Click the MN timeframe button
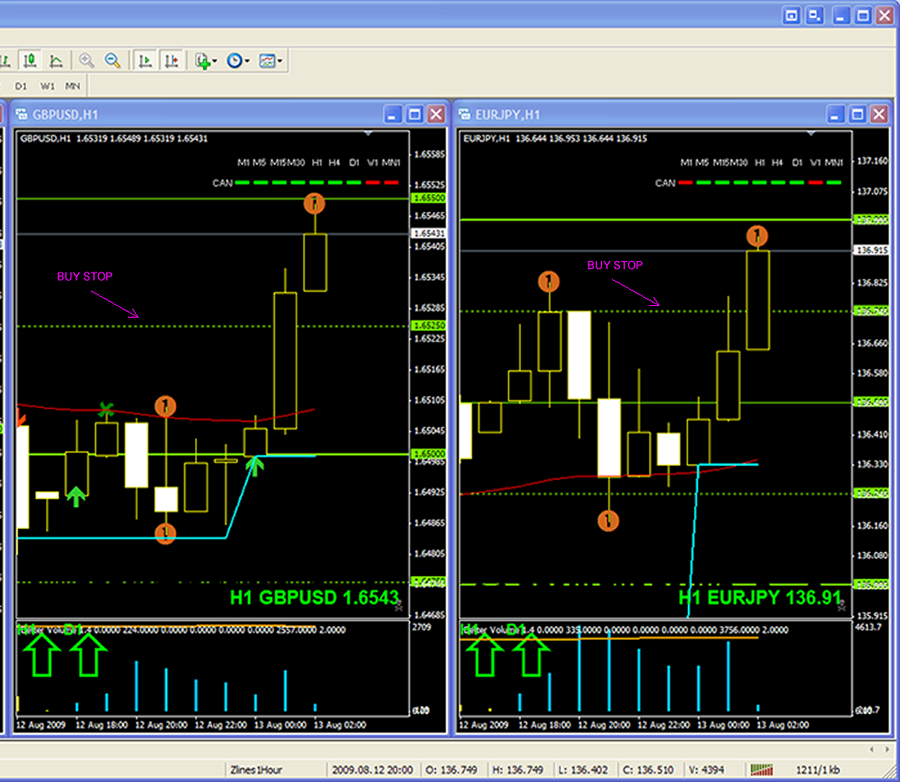 pyautogui.click(x=71, y=86)
